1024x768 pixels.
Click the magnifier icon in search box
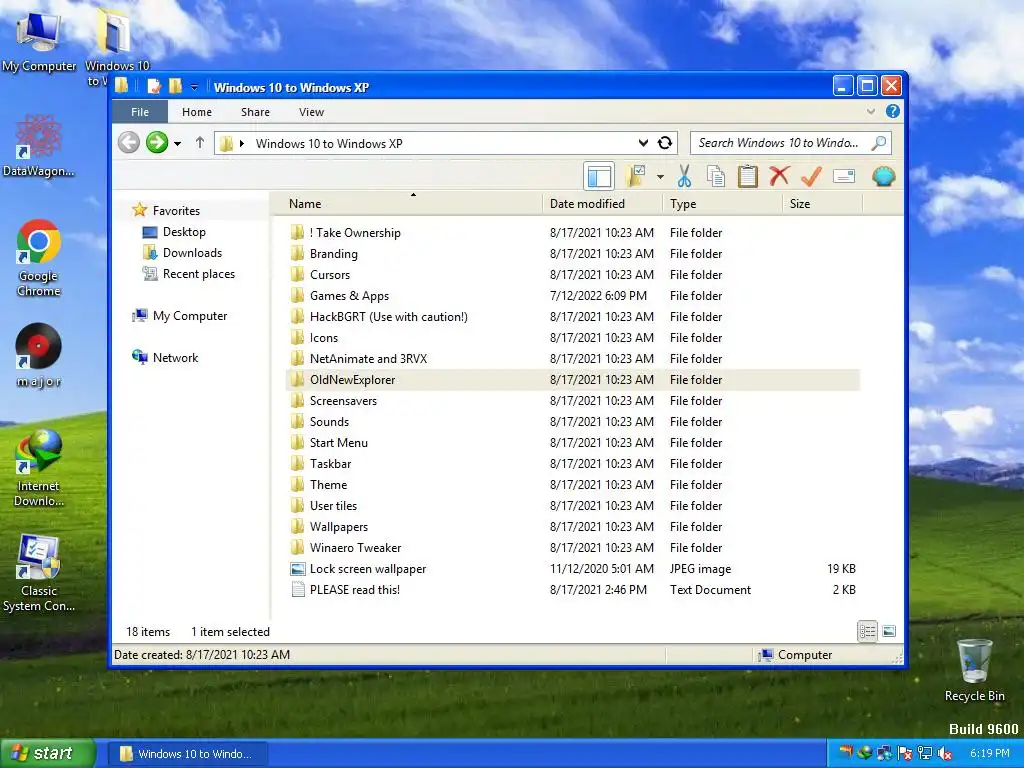[x=879, y=143]
